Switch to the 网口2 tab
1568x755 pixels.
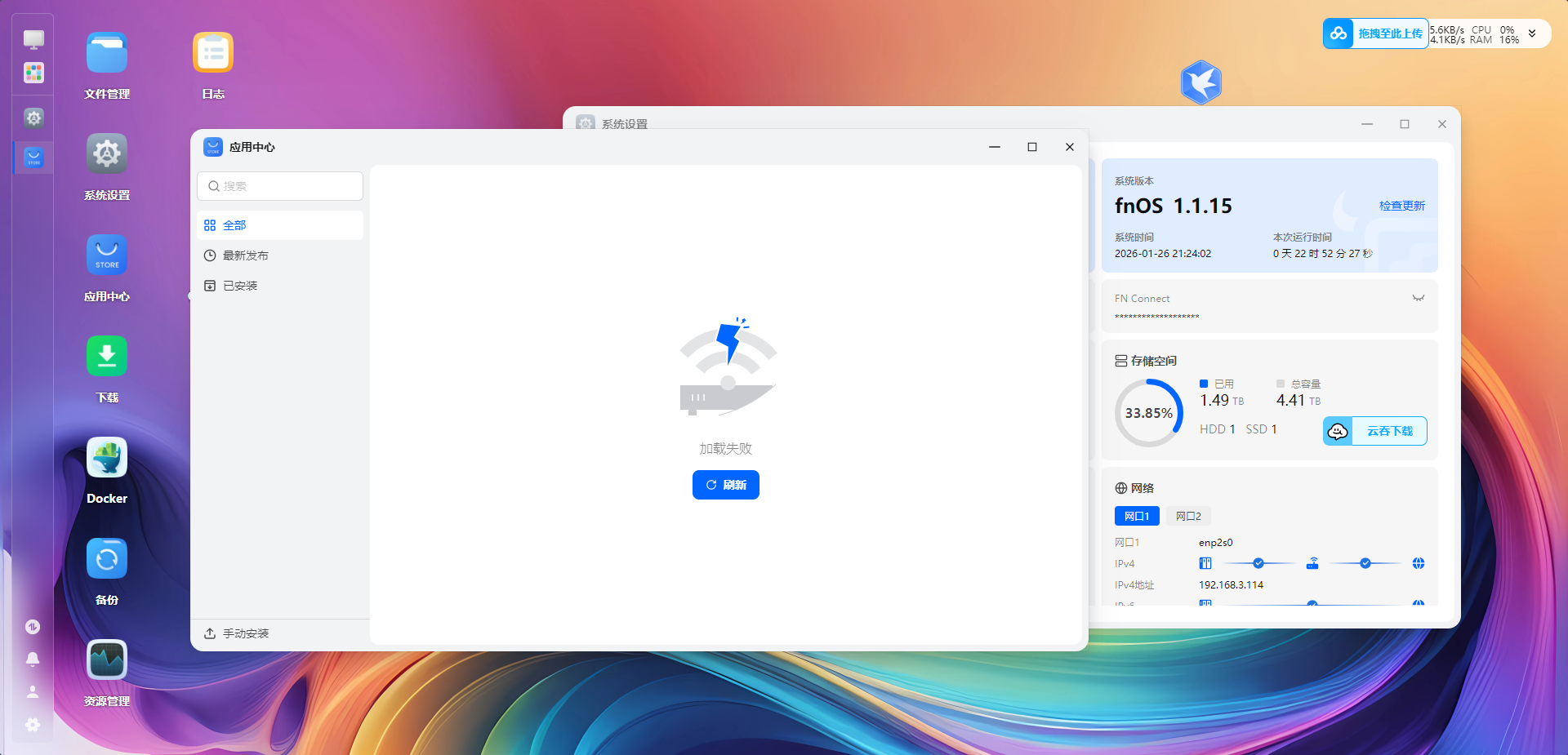click(x=1188, y=516)
